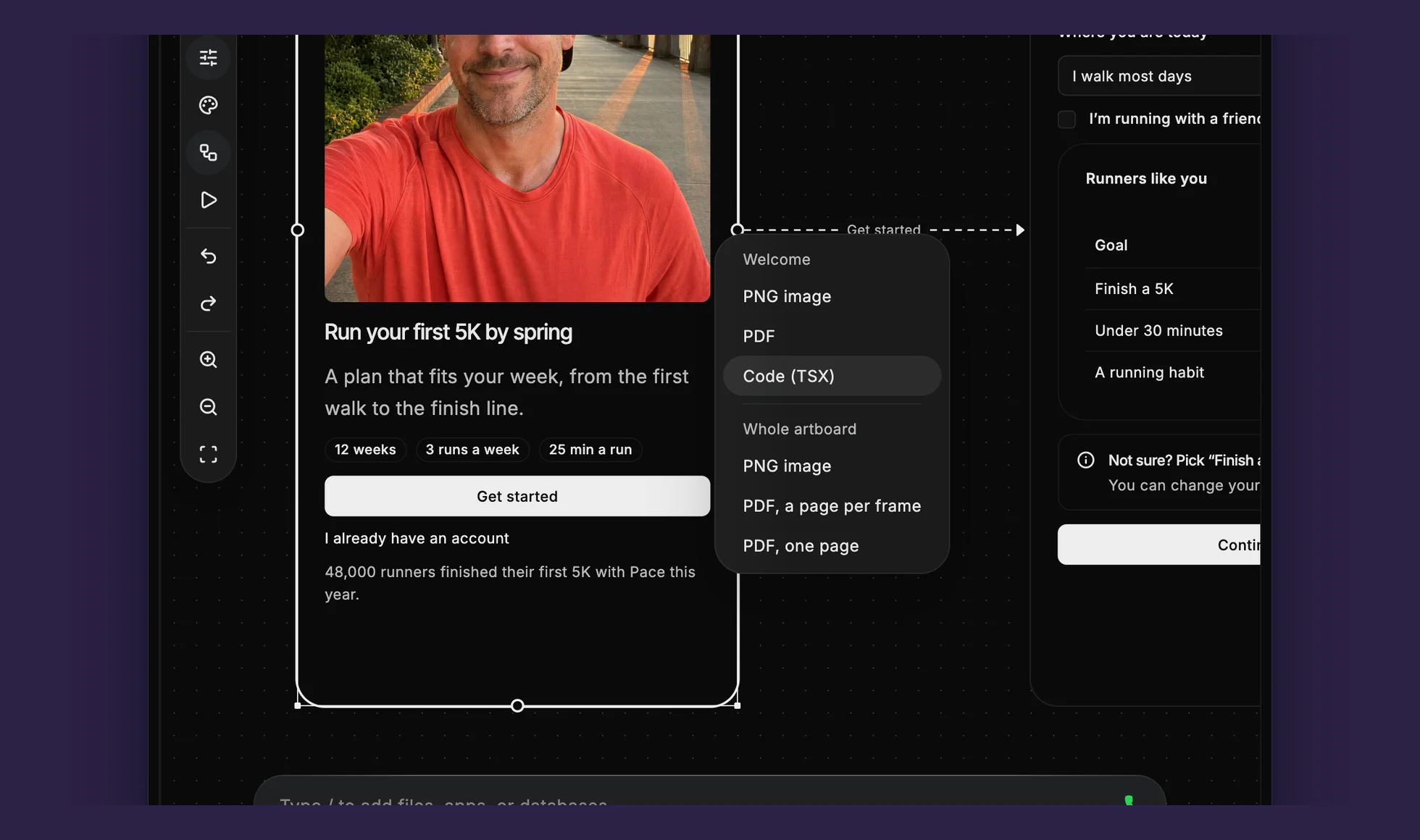
Task: Click the play preview icon
Action: [x=208, y=200]
